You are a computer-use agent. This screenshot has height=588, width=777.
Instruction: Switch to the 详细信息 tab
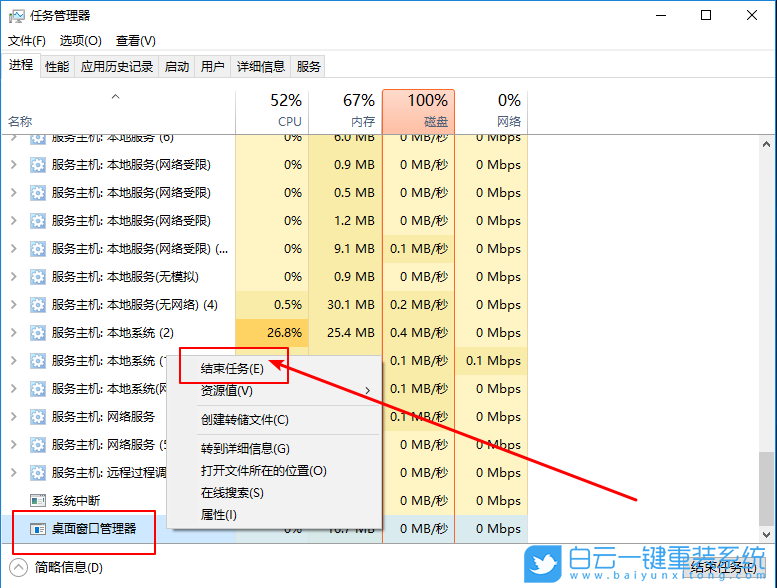261,66
